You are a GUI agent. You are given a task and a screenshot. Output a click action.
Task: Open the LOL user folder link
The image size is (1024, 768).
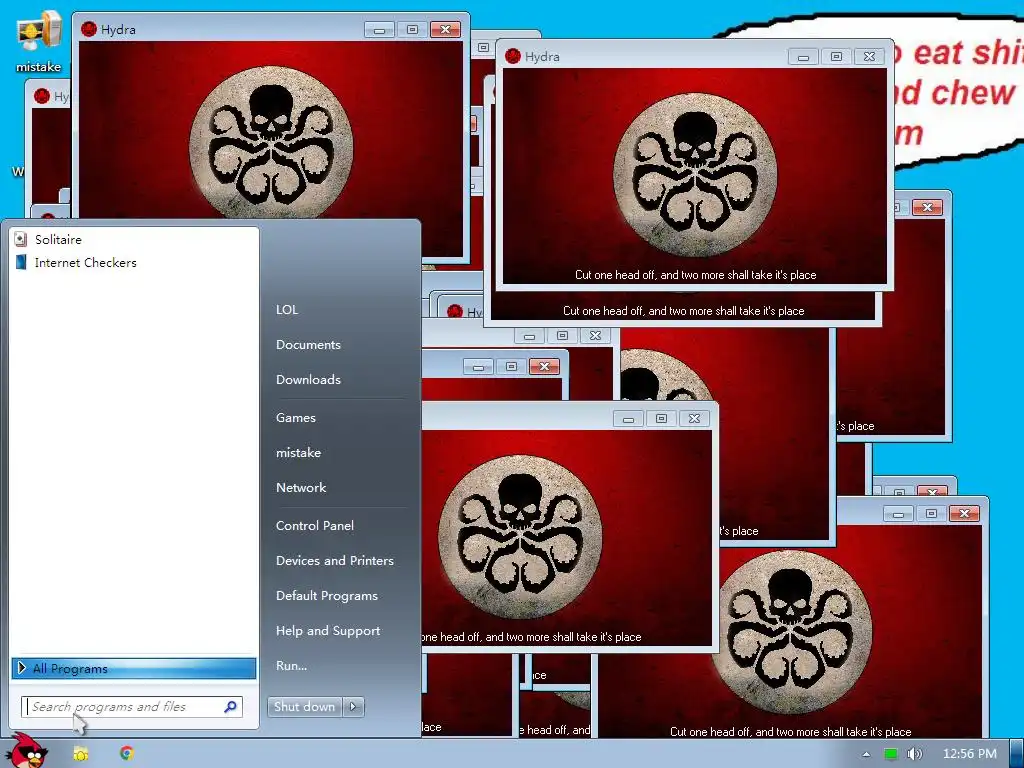pos(287,310)
